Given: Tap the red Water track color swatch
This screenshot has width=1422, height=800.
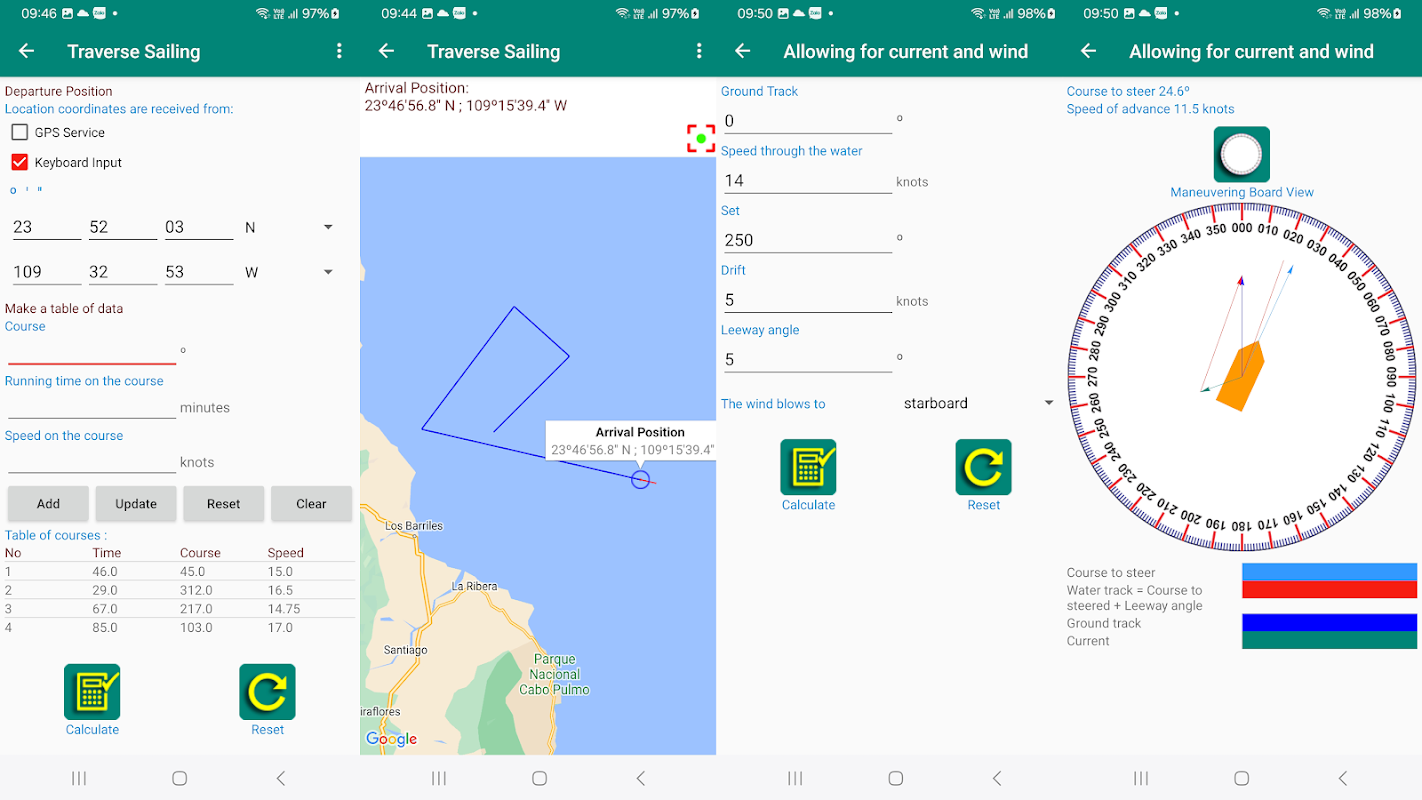Looking at the screenshot, I should point(1329,589).
